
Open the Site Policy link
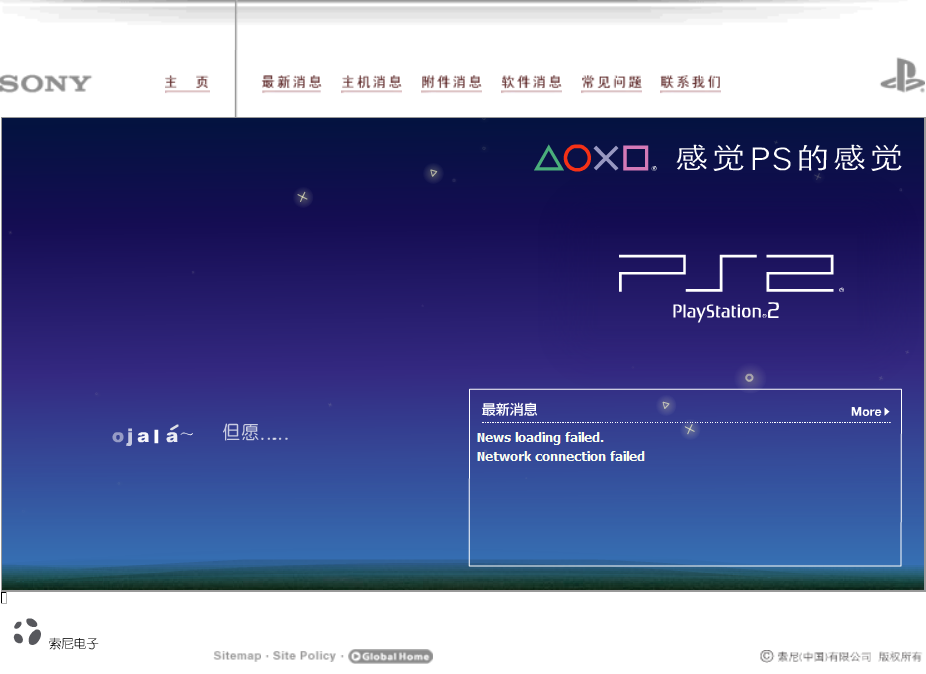[x=304, y=656]
